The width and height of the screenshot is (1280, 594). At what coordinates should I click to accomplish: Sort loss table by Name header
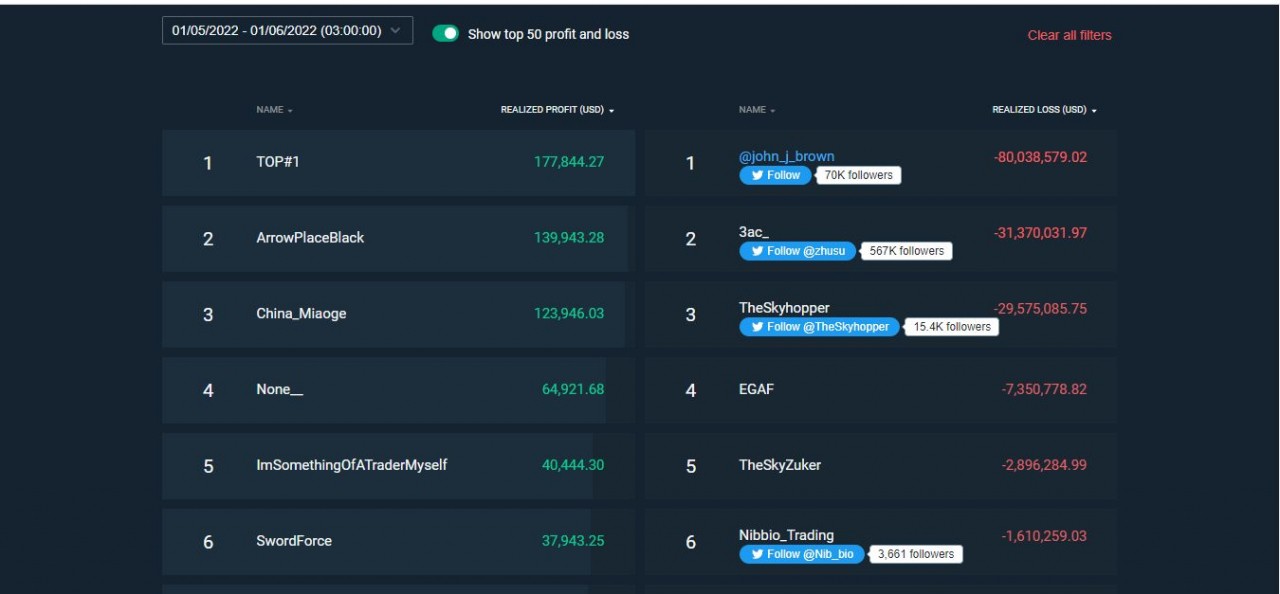coord(756,110)
